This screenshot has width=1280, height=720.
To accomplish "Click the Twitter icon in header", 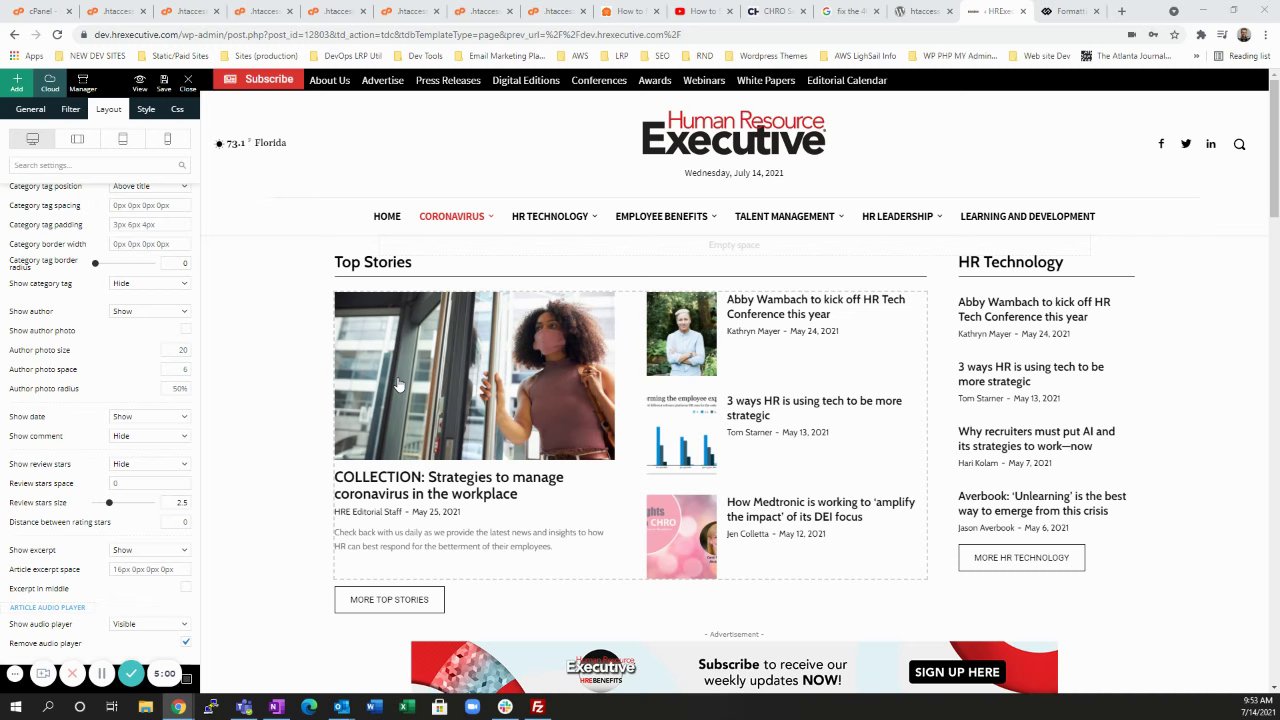I will pos(1186,144).
